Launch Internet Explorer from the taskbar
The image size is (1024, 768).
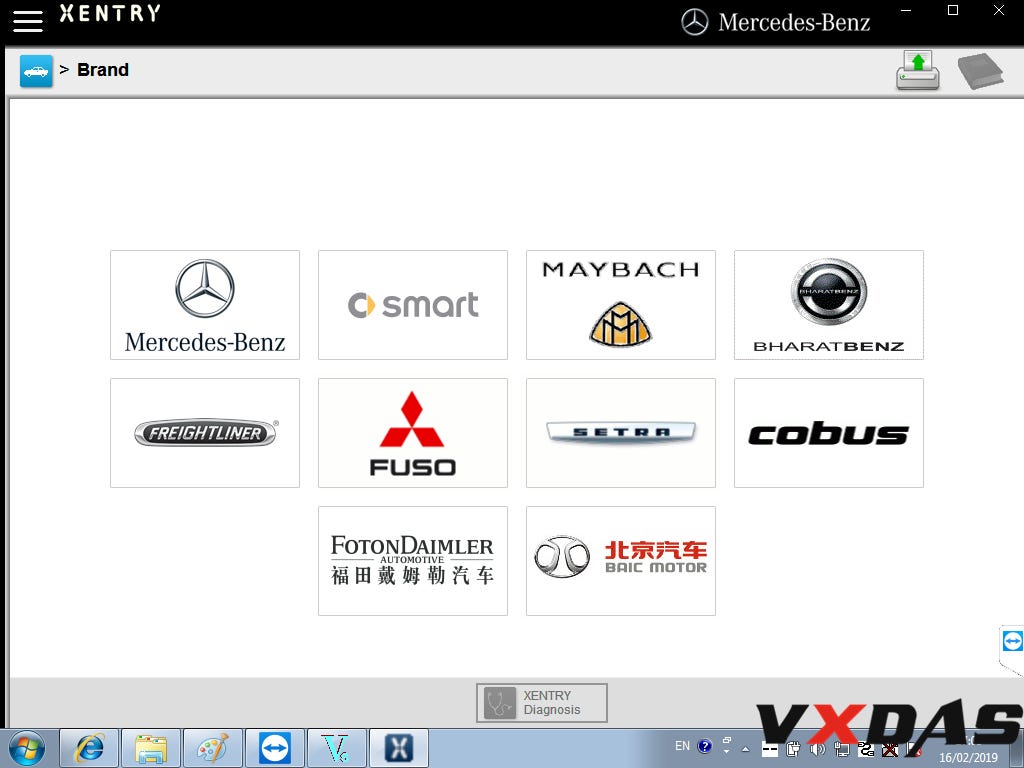tap(89, 748)
